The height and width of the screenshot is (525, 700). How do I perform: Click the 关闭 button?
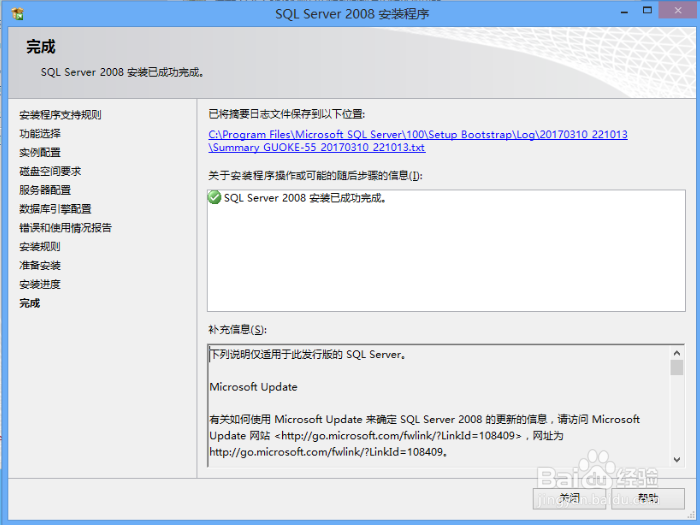569,498
